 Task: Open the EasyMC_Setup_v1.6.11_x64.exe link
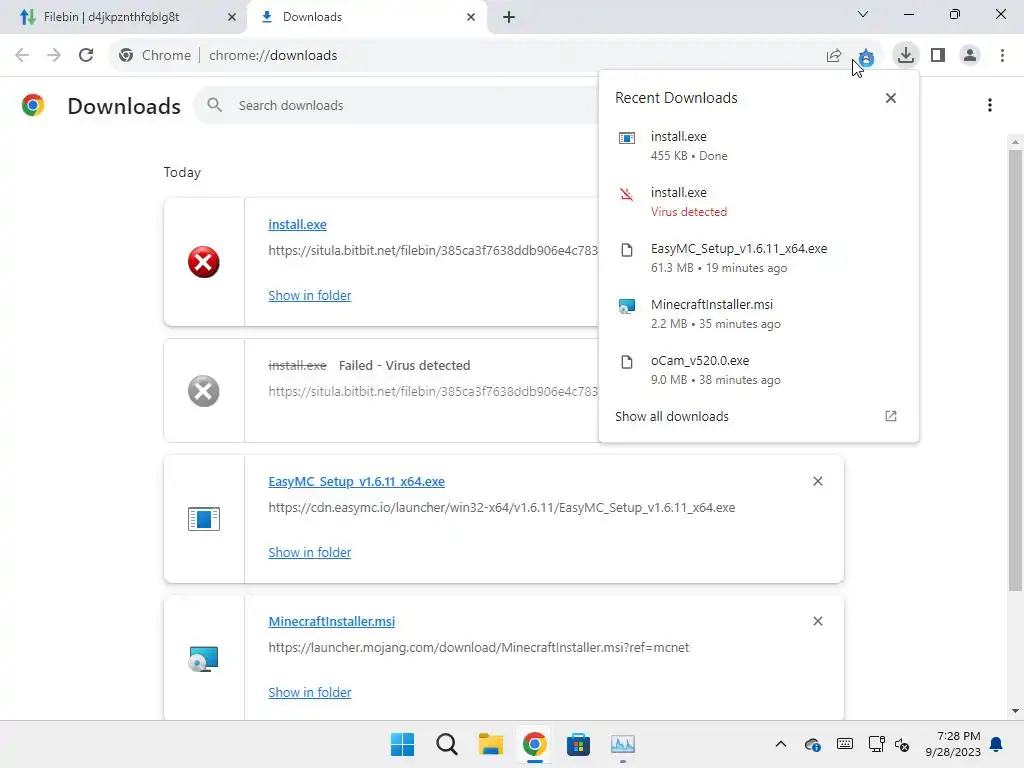tap(357, 481)
